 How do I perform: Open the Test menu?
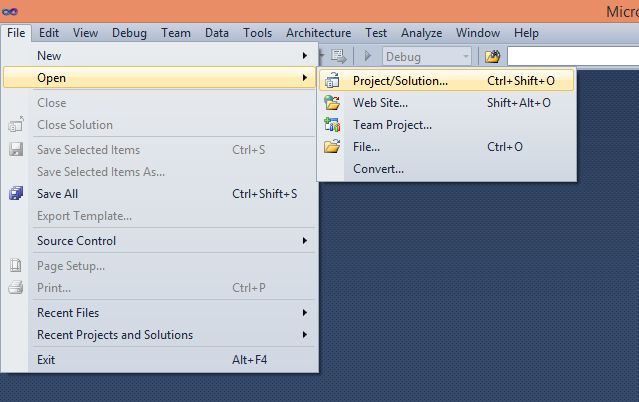click(x=376, y=33)
